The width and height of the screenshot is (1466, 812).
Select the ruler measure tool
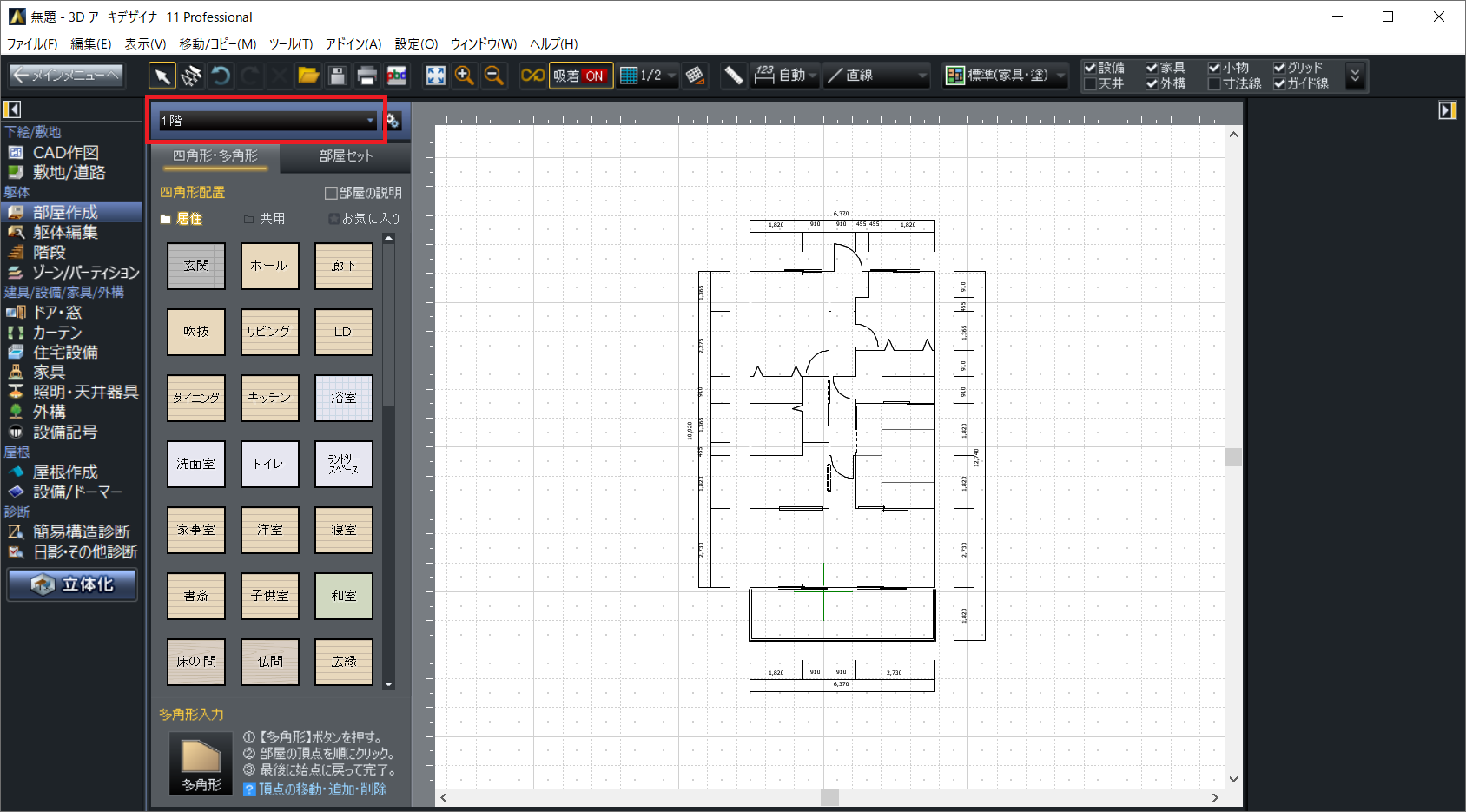(733, 76)
